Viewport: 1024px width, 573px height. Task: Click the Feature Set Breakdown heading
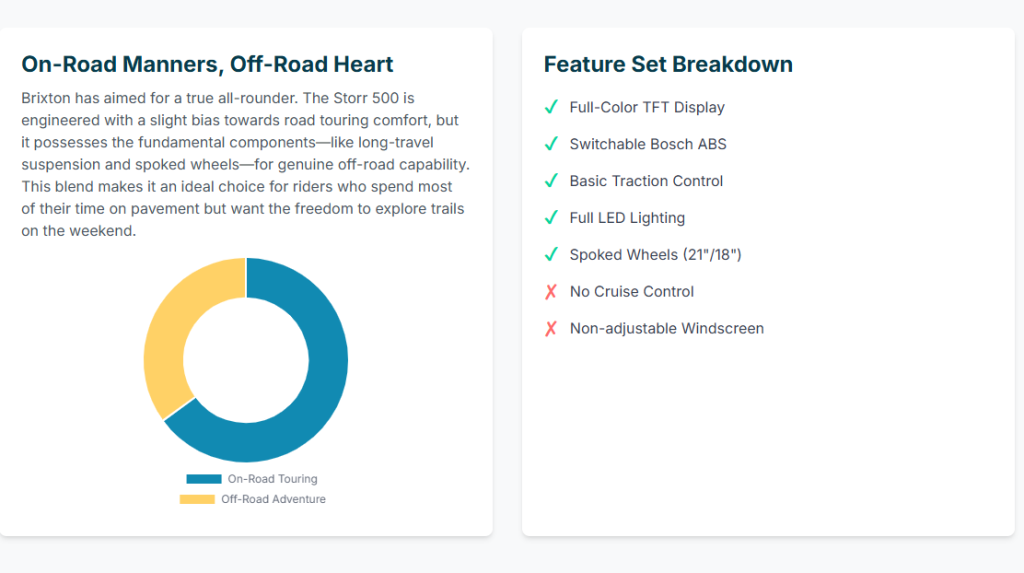(x=668, y=64)
